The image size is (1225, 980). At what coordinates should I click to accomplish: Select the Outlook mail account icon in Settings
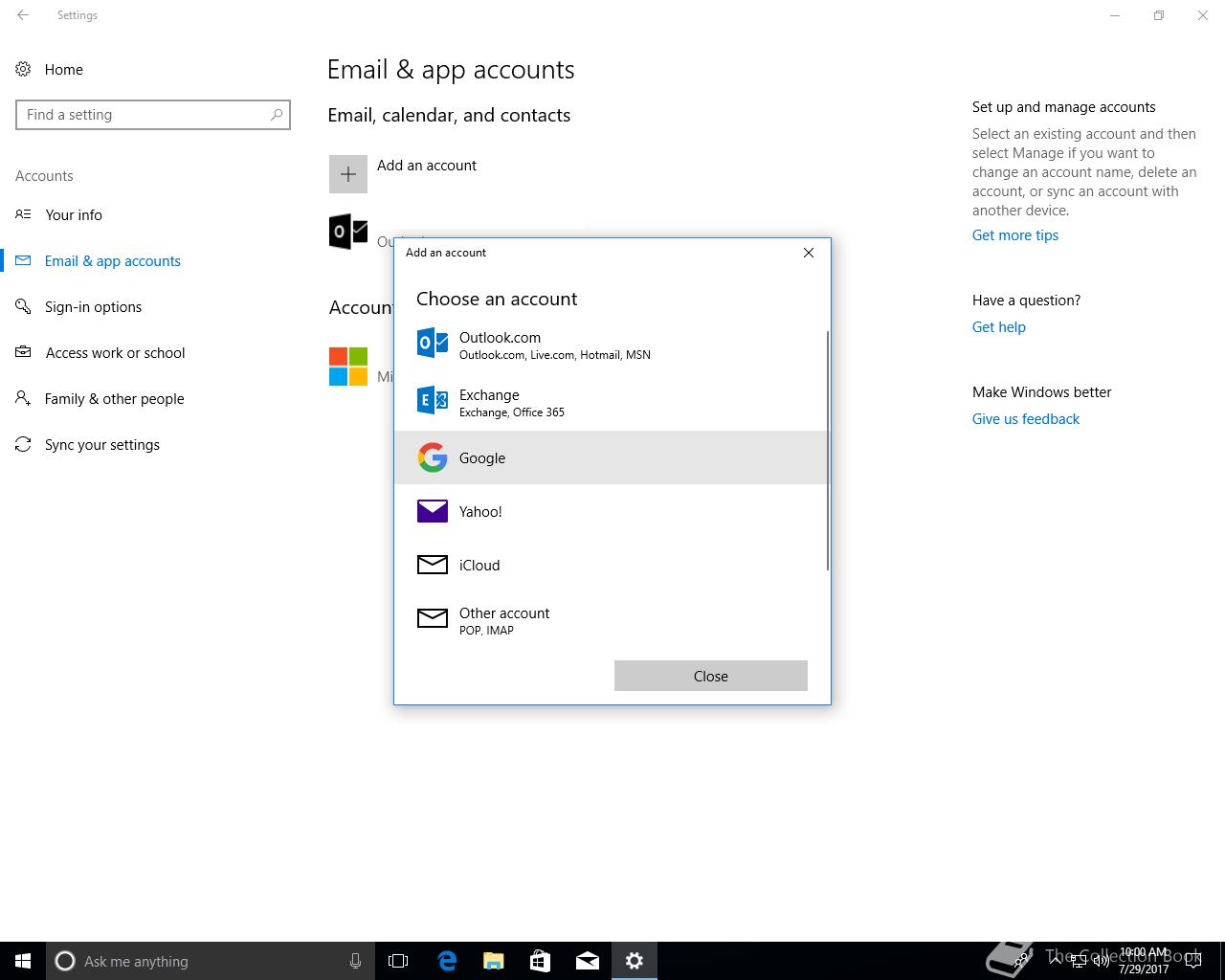348,232
